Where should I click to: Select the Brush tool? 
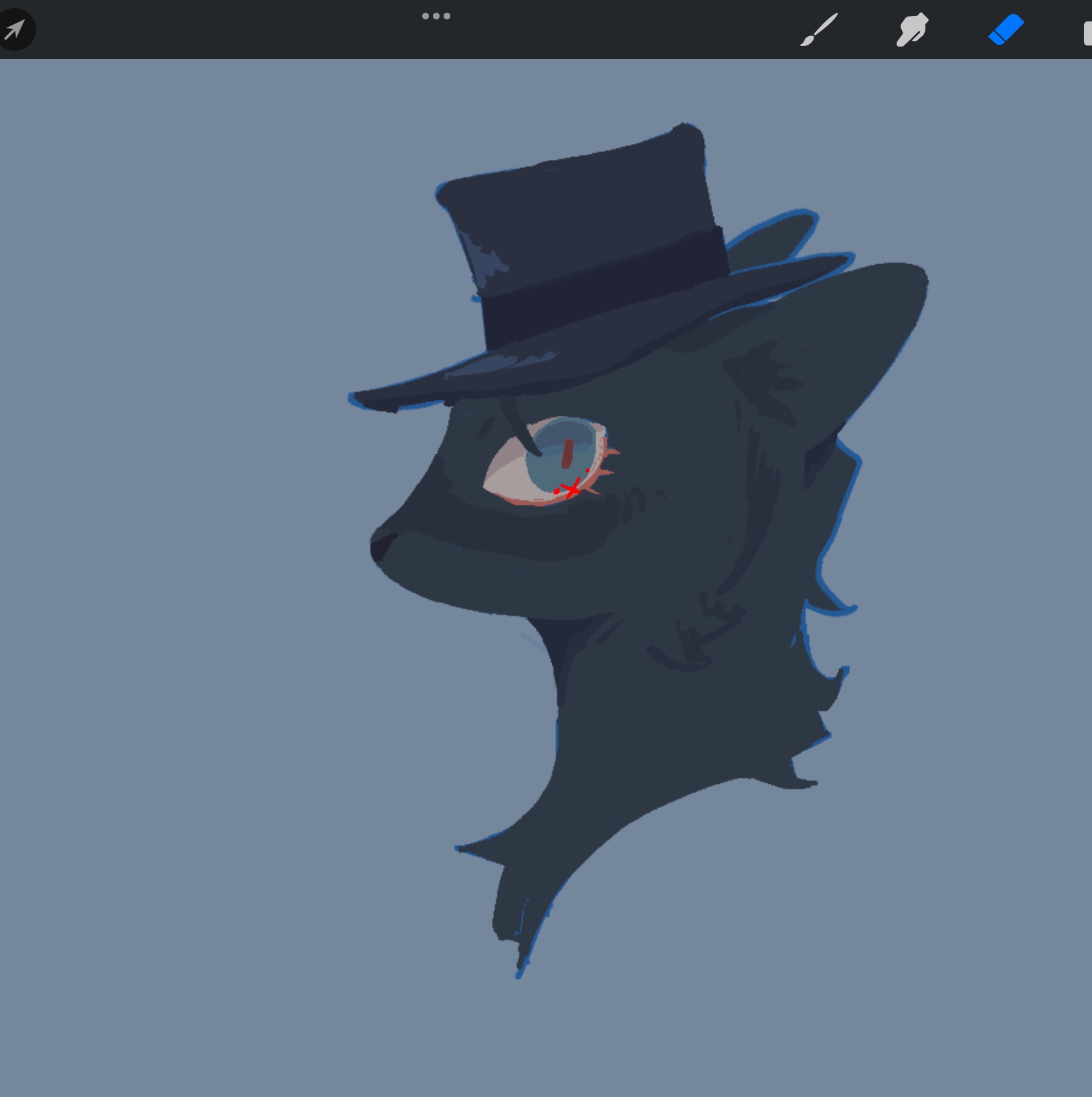coord(819,30)
